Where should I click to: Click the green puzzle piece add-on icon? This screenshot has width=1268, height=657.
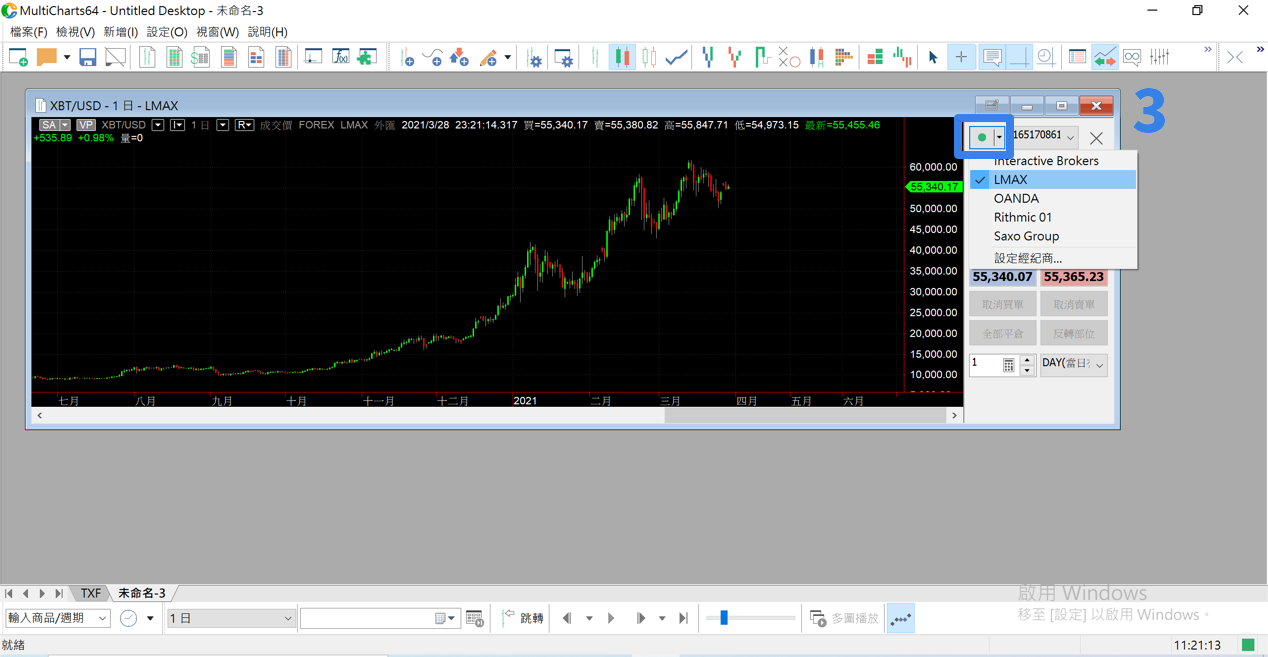368,58
